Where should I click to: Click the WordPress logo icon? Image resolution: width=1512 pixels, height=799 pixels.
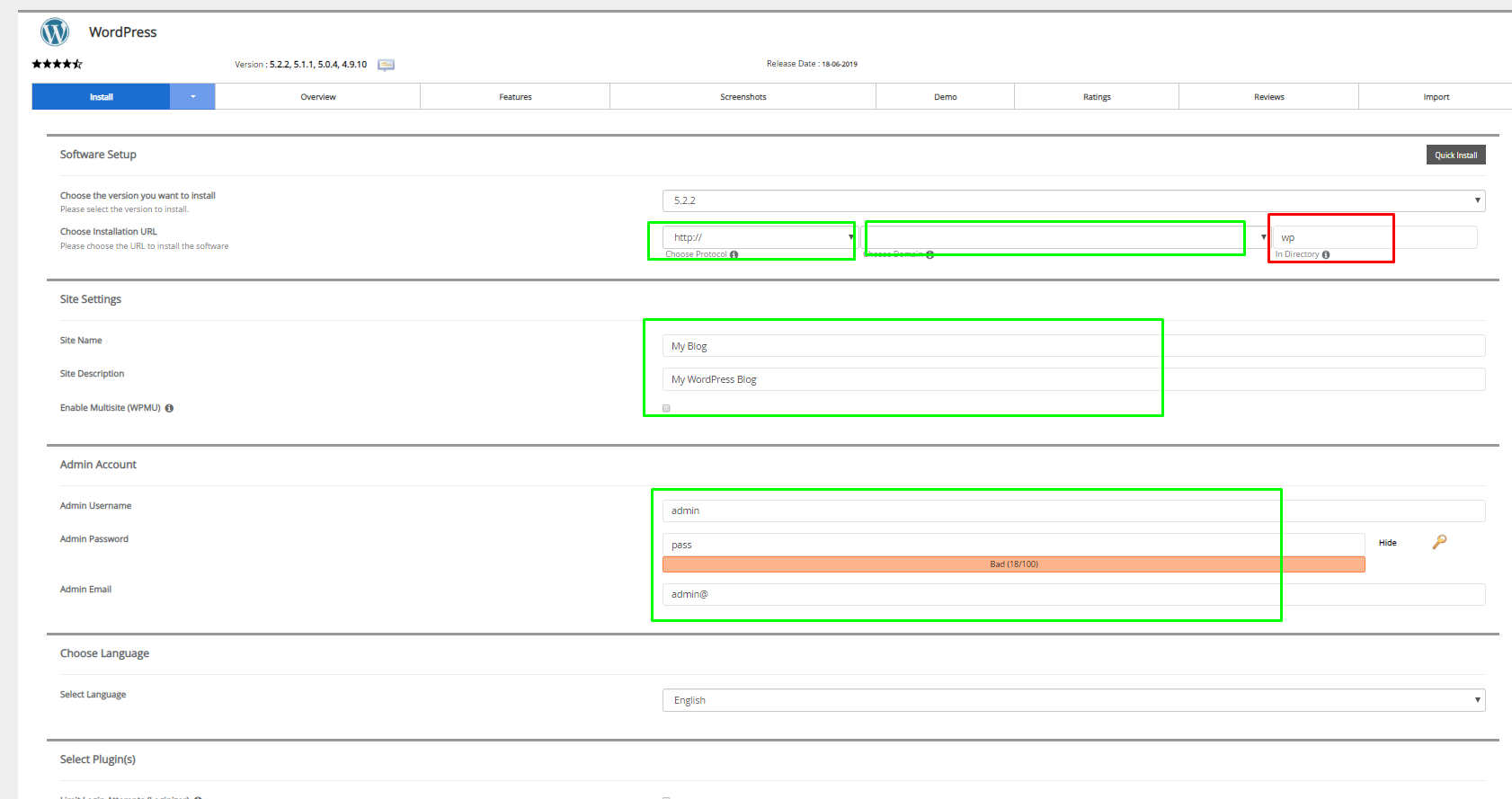point(55,32)
